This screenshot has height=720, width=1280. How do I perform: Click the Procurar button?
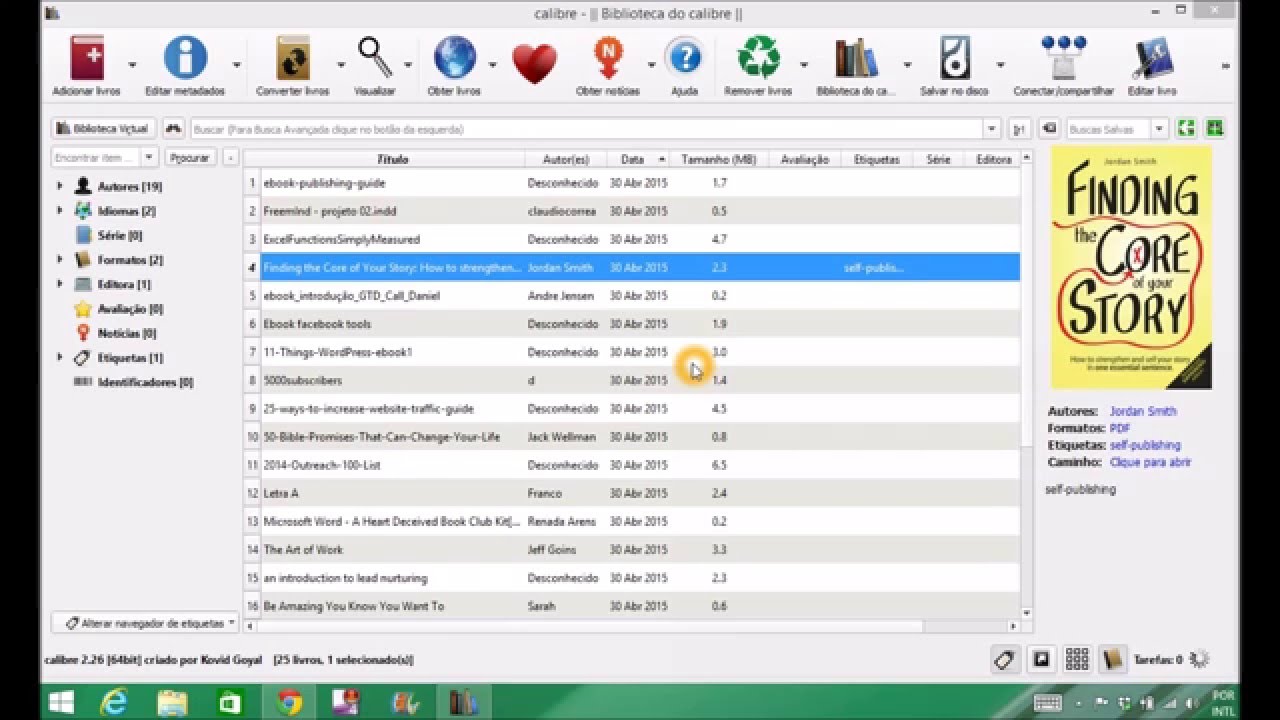189,157
